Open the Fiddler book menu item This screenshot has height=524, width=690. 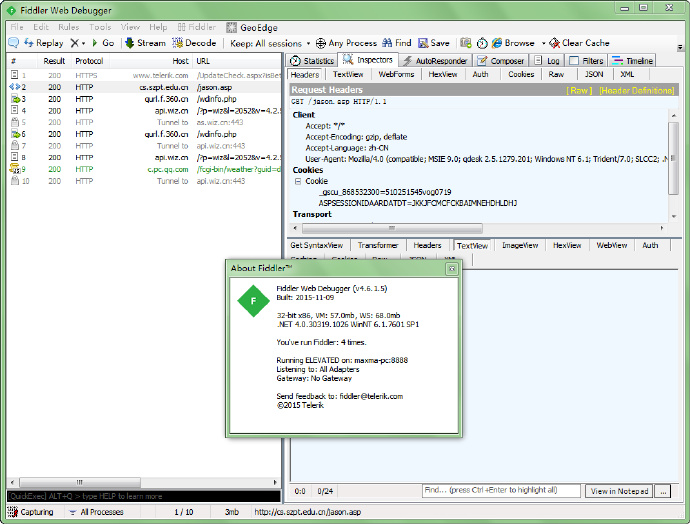click(x=197, y=27)
